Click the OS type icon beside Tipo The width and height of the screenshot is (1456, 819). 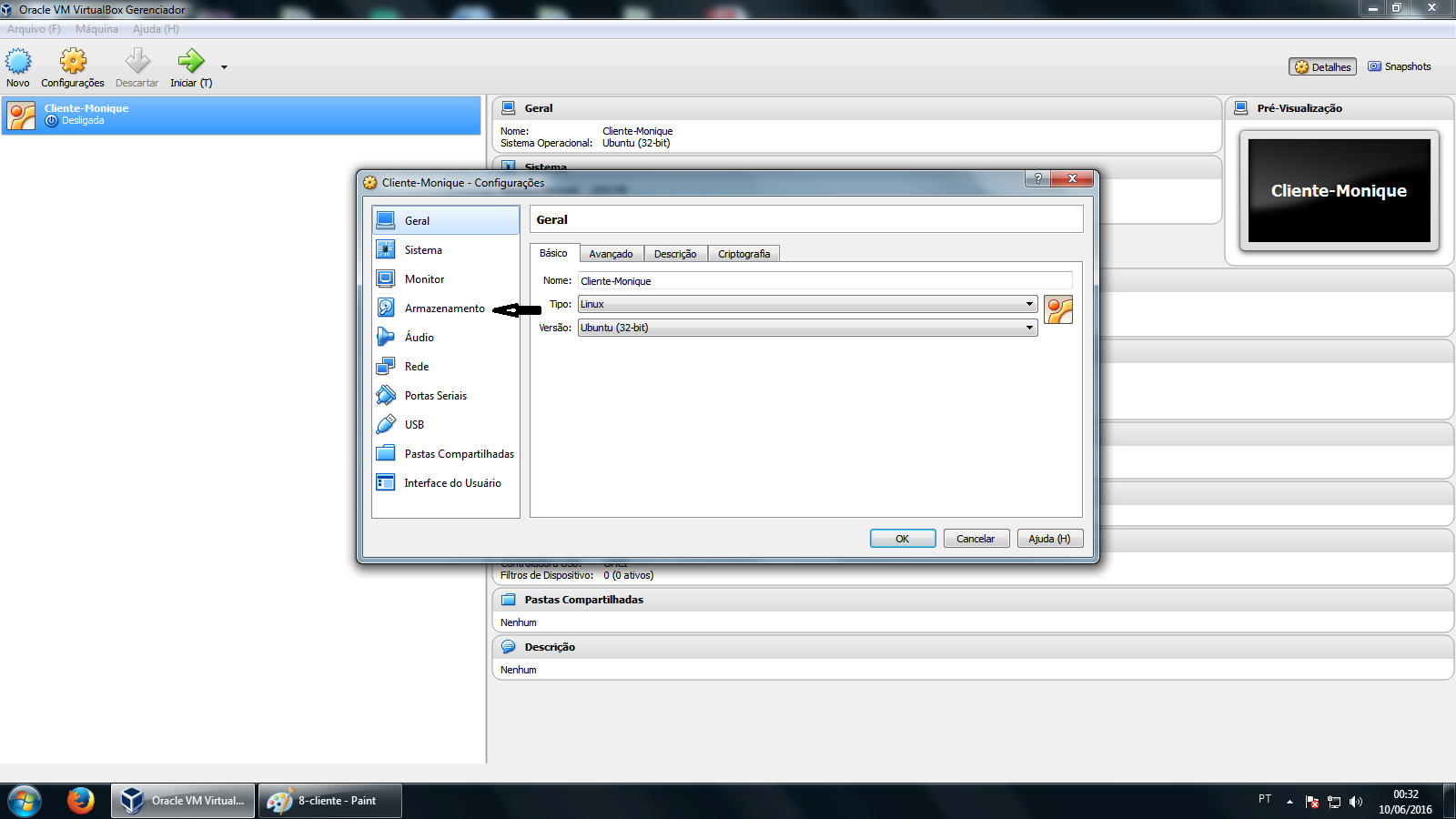pyautogui.click(x=1058, y=309)
